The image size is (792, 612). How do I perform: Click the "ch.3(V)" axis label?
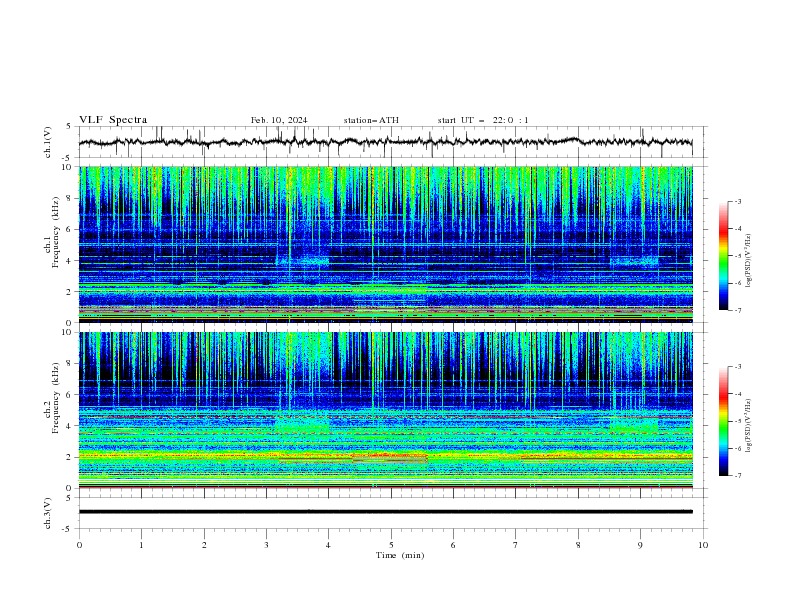48,513
